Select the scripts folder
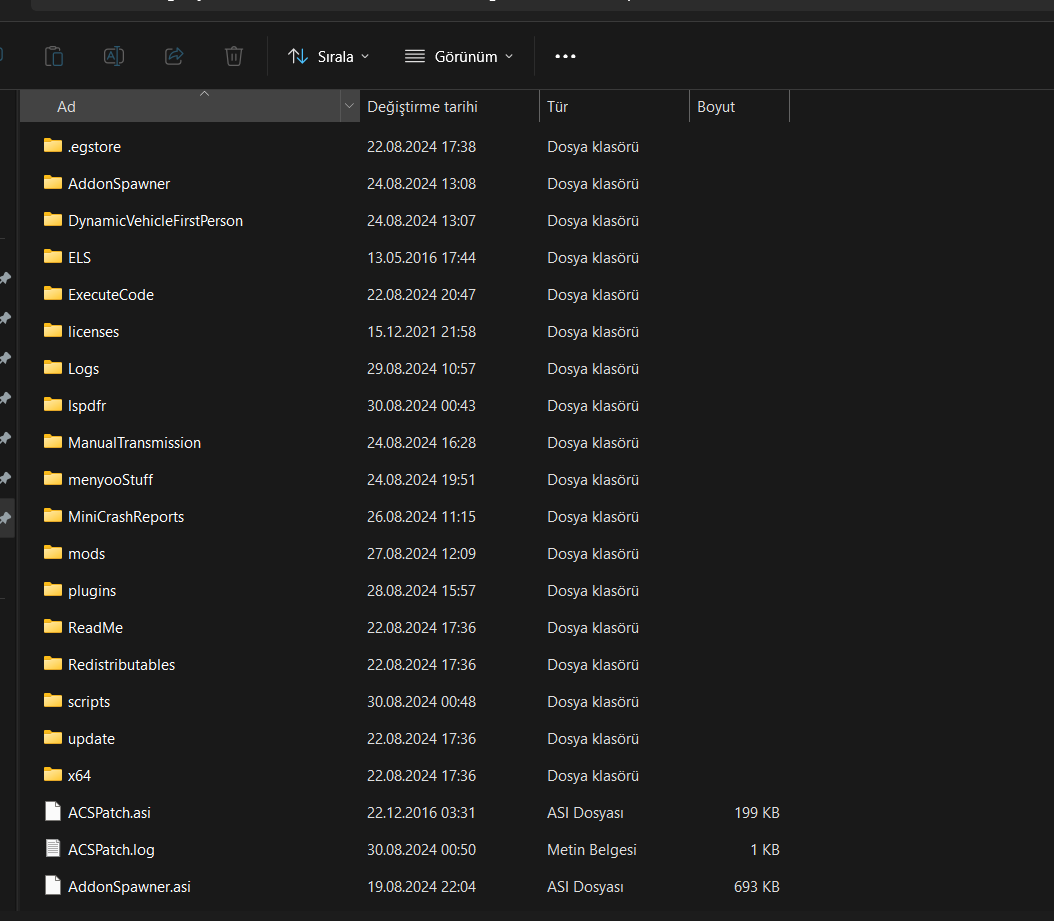1054x921 pixels. 89,701
